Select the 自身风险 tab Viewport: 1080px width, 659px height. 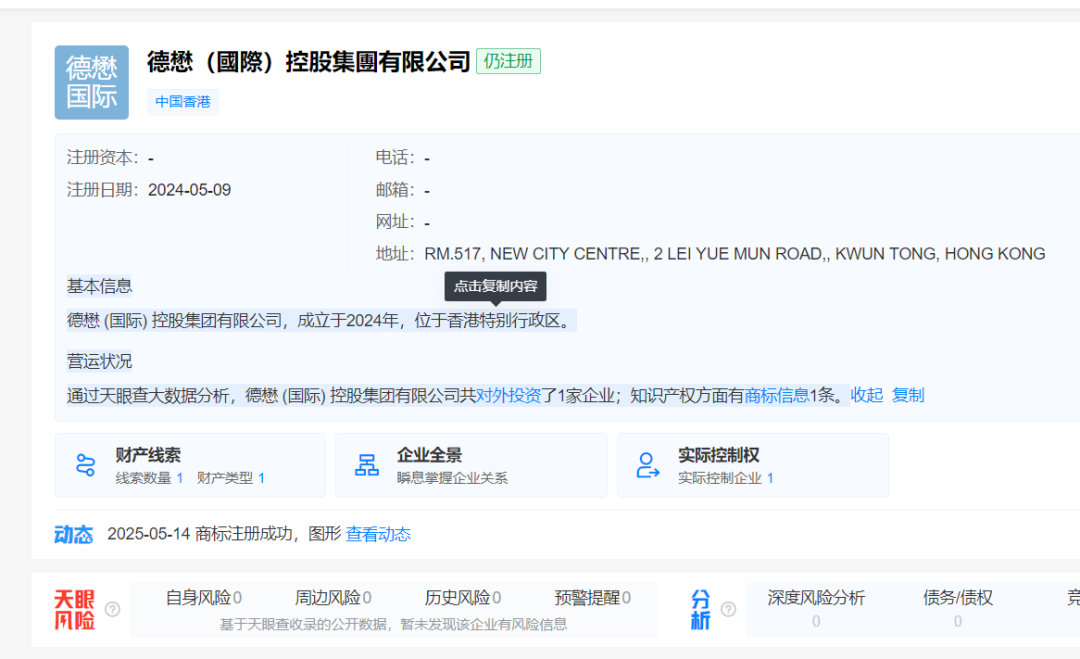tap(203, 598)
